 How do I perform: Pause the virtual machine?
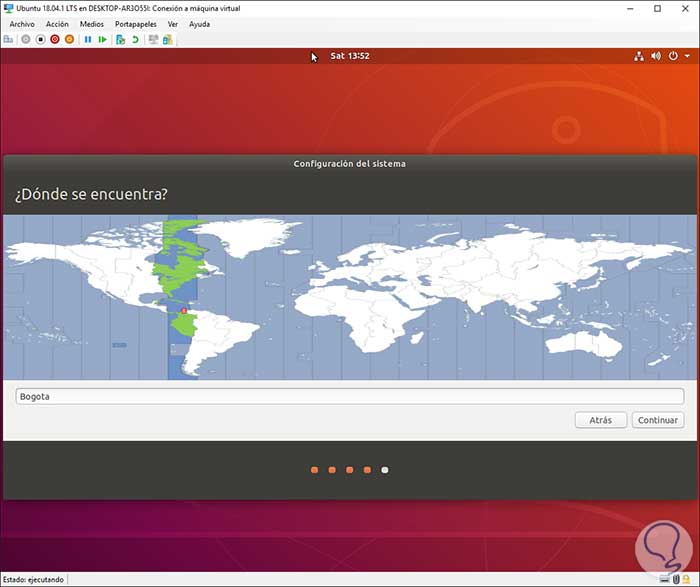(88, 40)
